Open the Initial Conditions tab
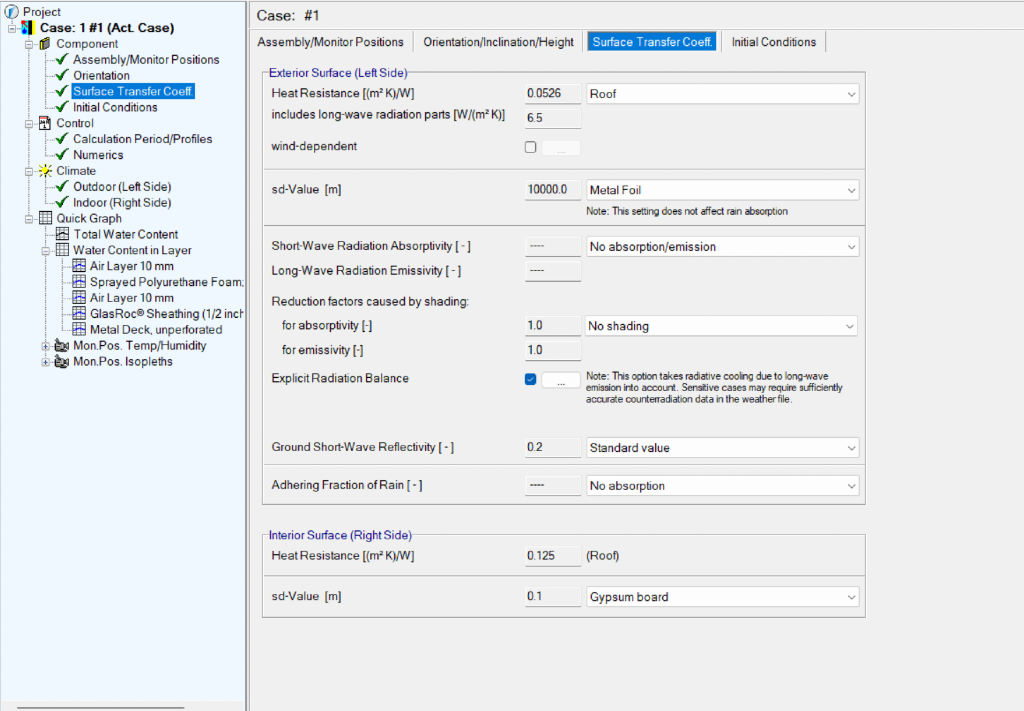1024x711 pixels. click(x=773, y=42)
